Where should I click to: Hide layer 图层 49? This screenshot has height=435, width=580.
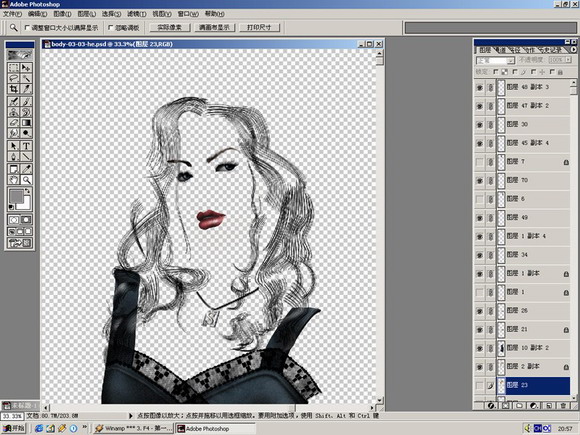coord(479,218)
